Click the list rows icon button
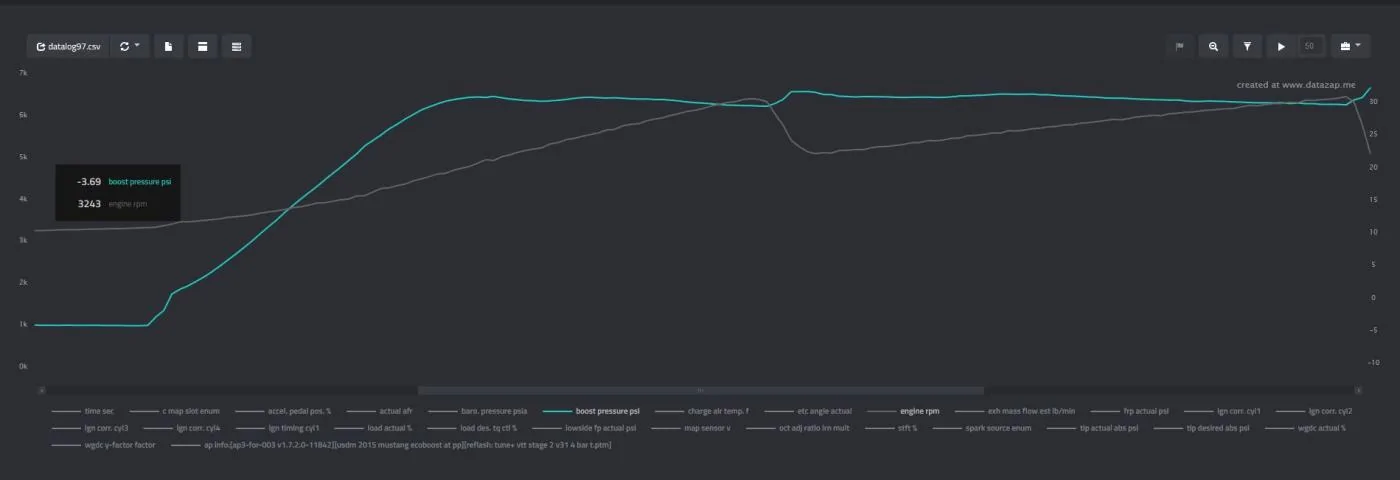This screenshot has width=1400, height=480. 237,46
